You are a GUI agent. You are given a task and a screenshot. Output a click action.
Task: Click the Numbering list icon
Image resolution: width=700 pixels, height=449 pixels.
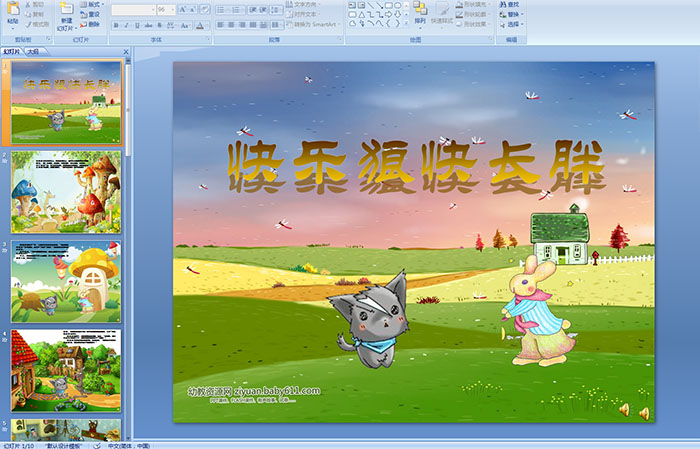click(238, 10)
